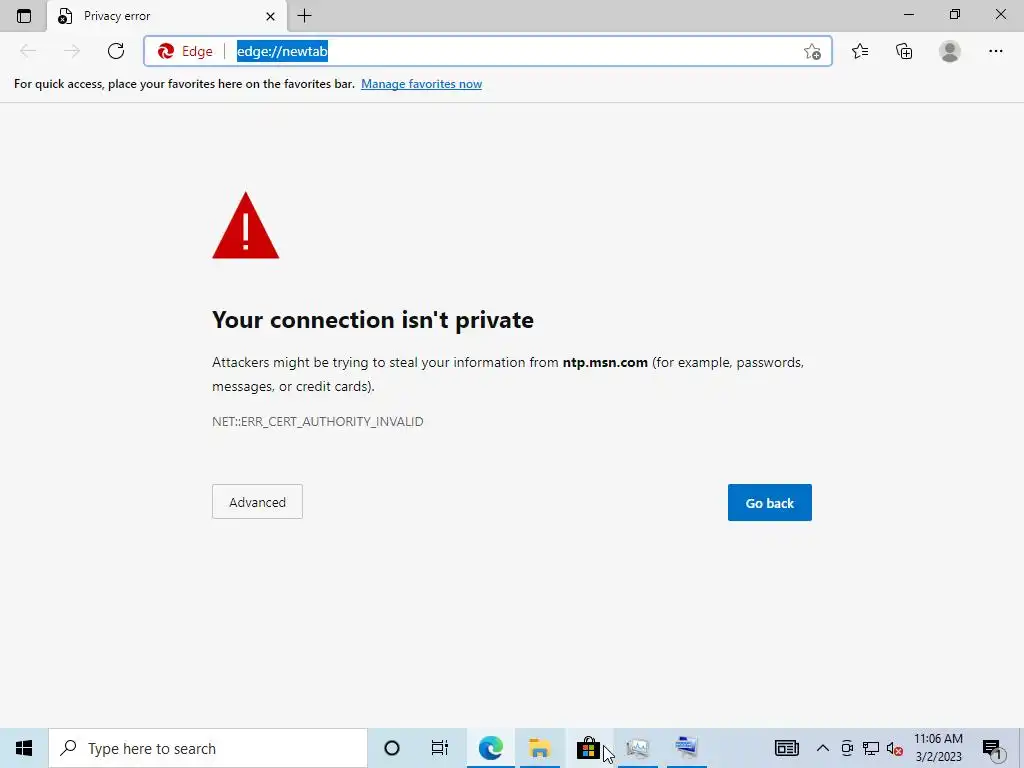Click the muted volume tray icon
Screen dimensions: 1024x768
coord(895,749)
